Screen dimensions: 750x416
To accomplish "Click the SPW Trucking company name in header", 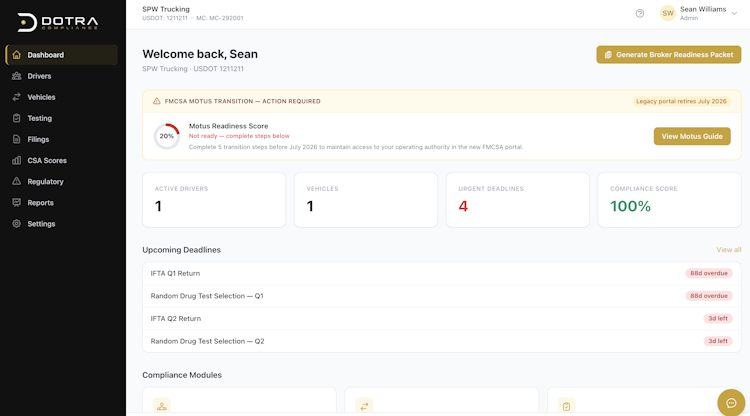I will [165, 9].
